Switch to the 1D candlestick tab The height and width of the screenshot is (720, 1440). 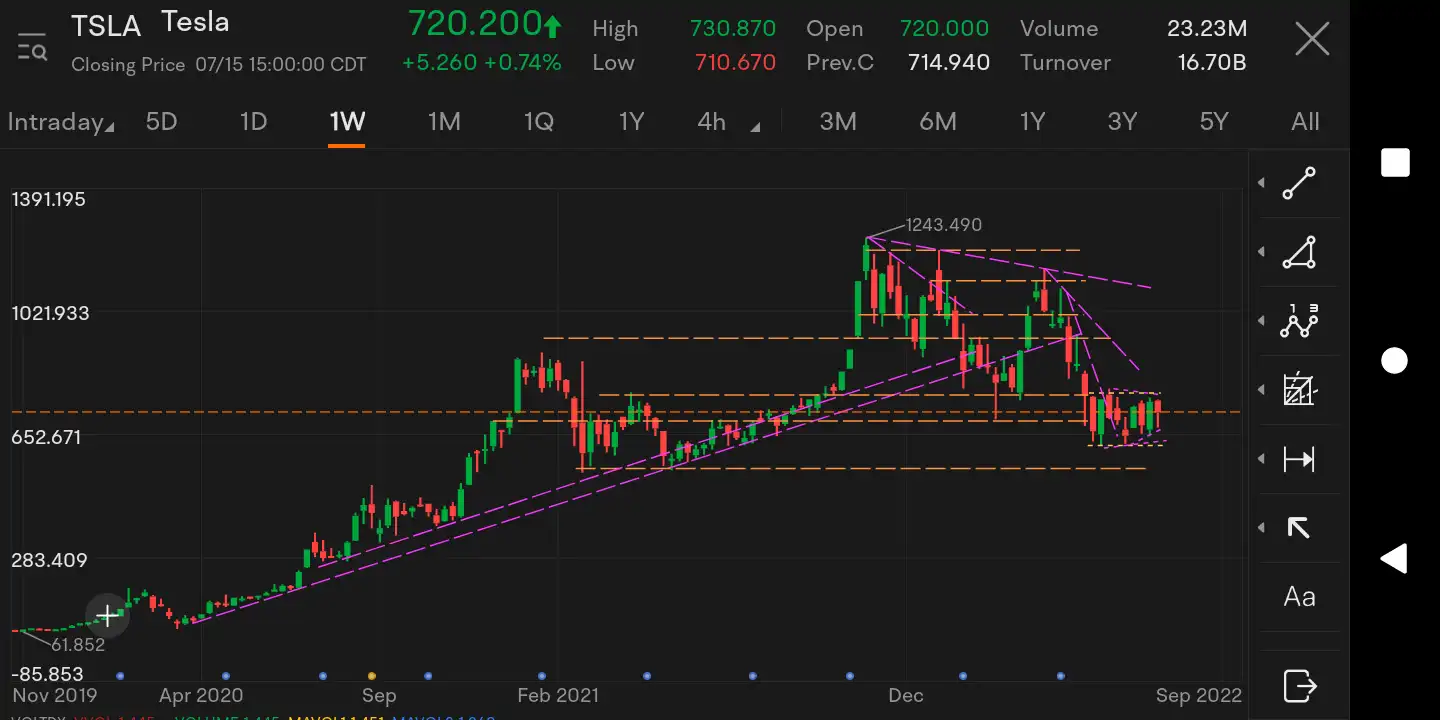coord(253,122)
